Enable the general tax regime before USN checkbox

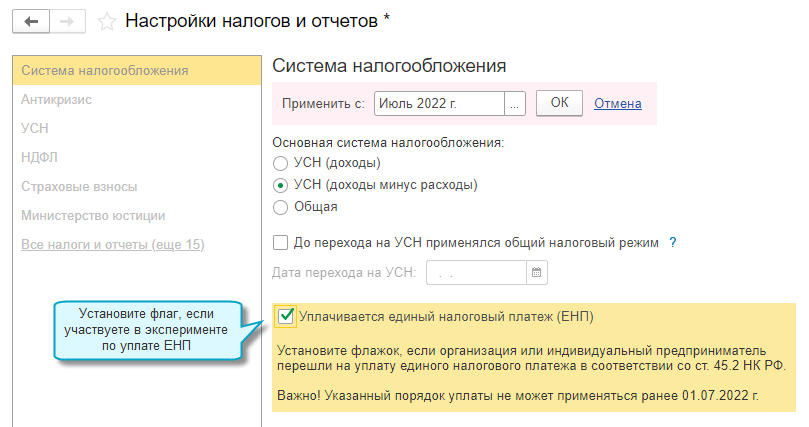pos(280,242)
